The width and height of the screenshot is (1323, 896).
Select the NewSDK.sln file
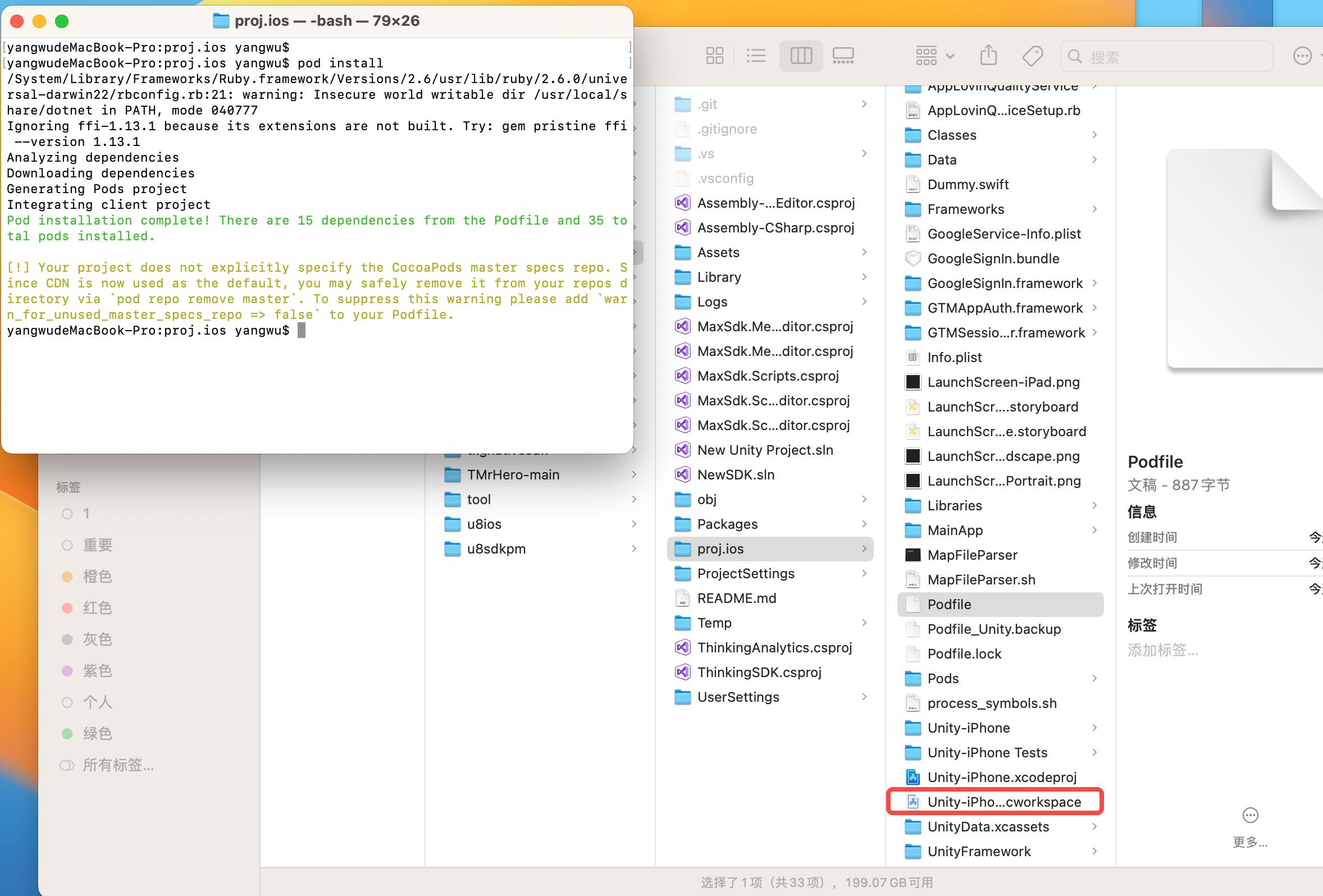tap(770, 475)
